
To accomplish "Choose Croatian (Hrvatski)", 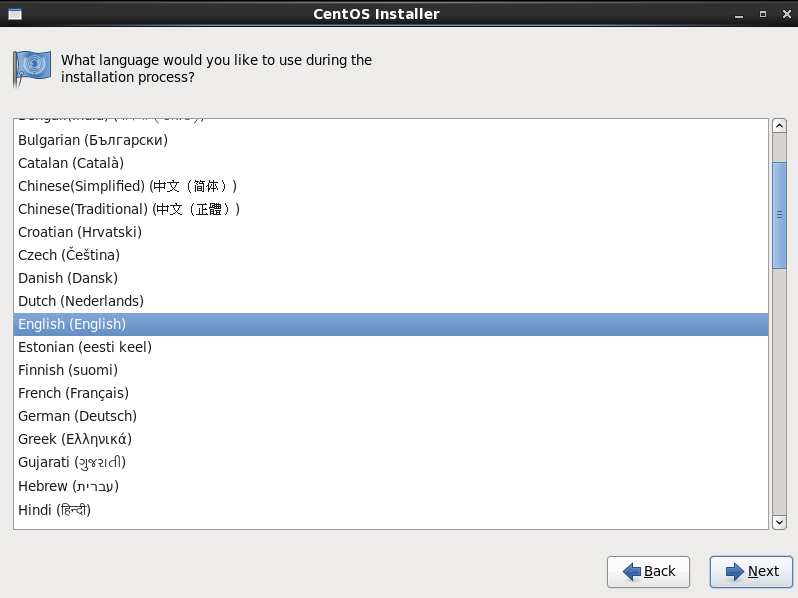I will [391, 232].
